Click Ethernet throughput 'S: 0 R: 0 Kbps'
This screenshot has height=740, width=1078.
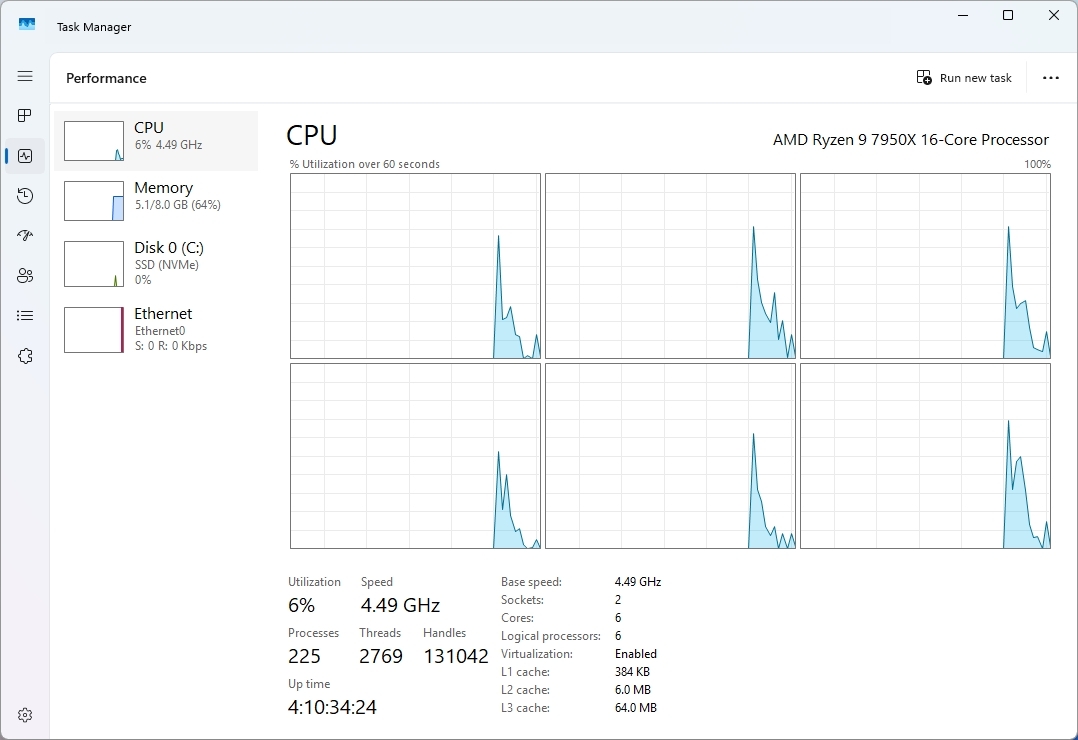point(170,346)
